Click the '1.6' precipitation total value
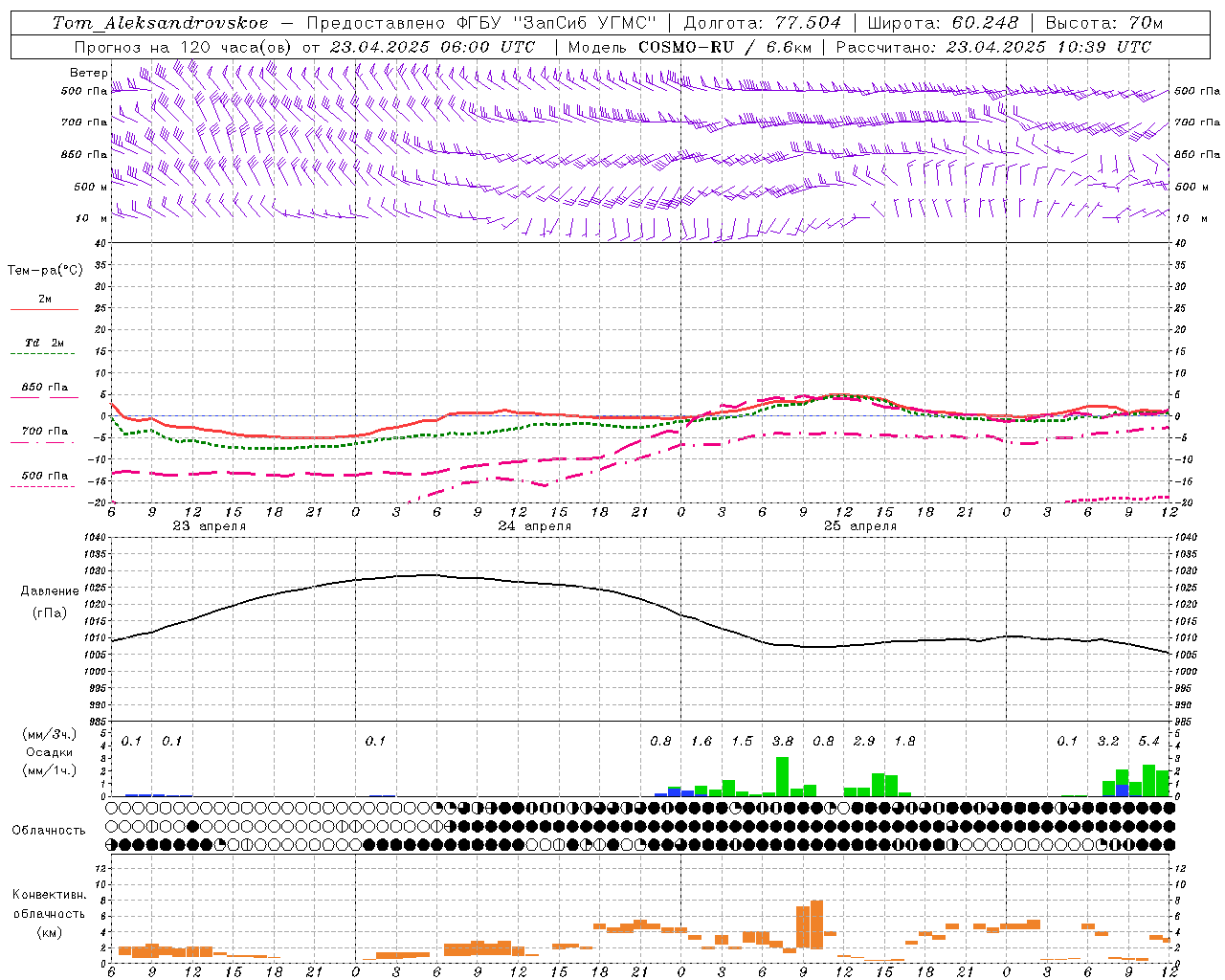 point(702,741)
